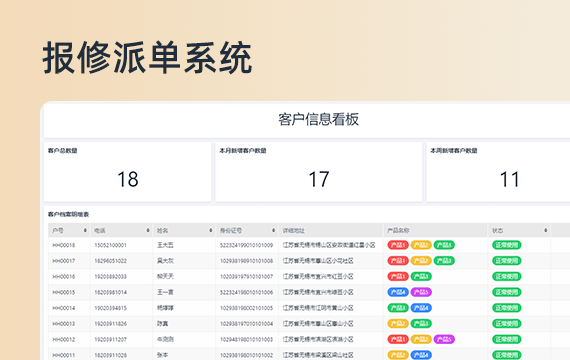Click red 产品1 tag in HH00012 row
The image size is (570, 360).
[398, 339]
